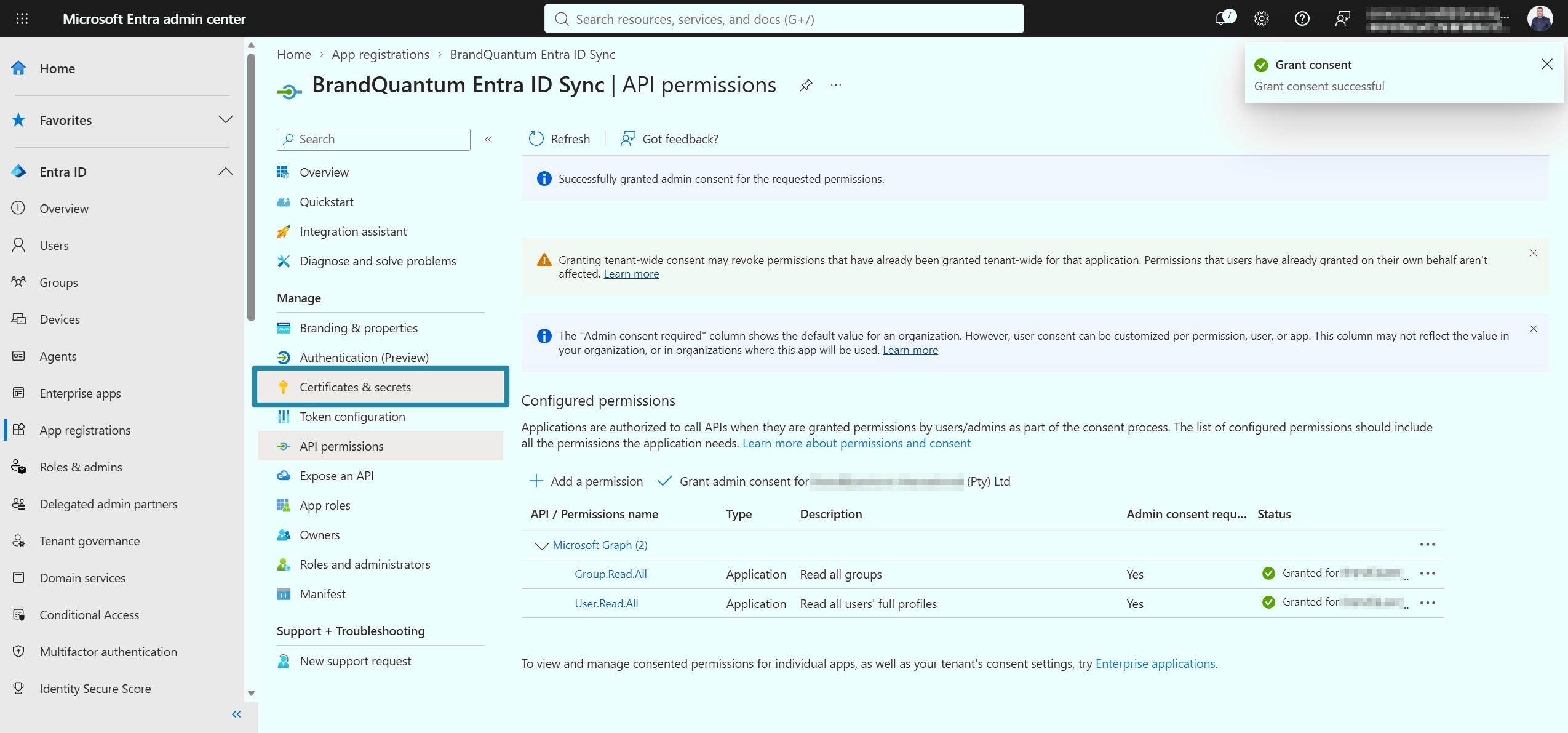Click Grant admin consent button
This screenshot has height=733, width=1568.
tap(834, 481)
